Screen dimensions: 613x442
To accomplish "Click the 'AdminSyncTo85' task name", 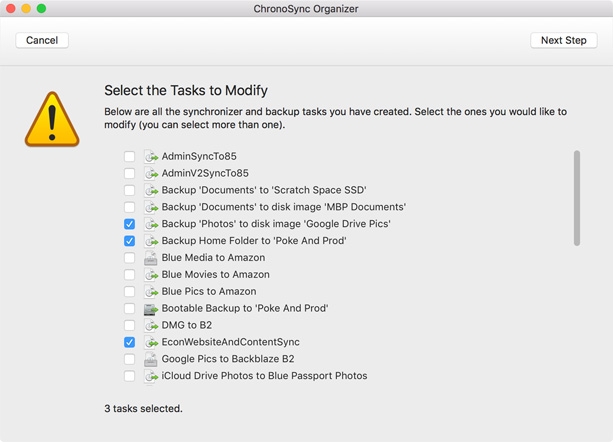I will click(199, 156).
